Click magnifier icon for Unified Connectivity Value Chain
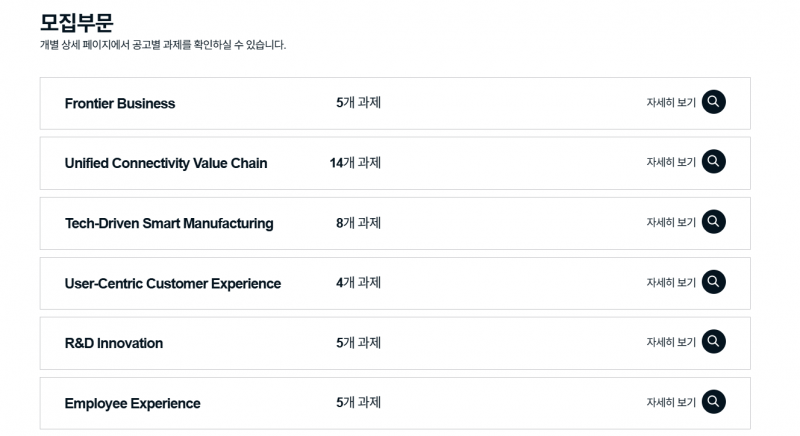This screenshot has height=436, width=800. (713, 162)
